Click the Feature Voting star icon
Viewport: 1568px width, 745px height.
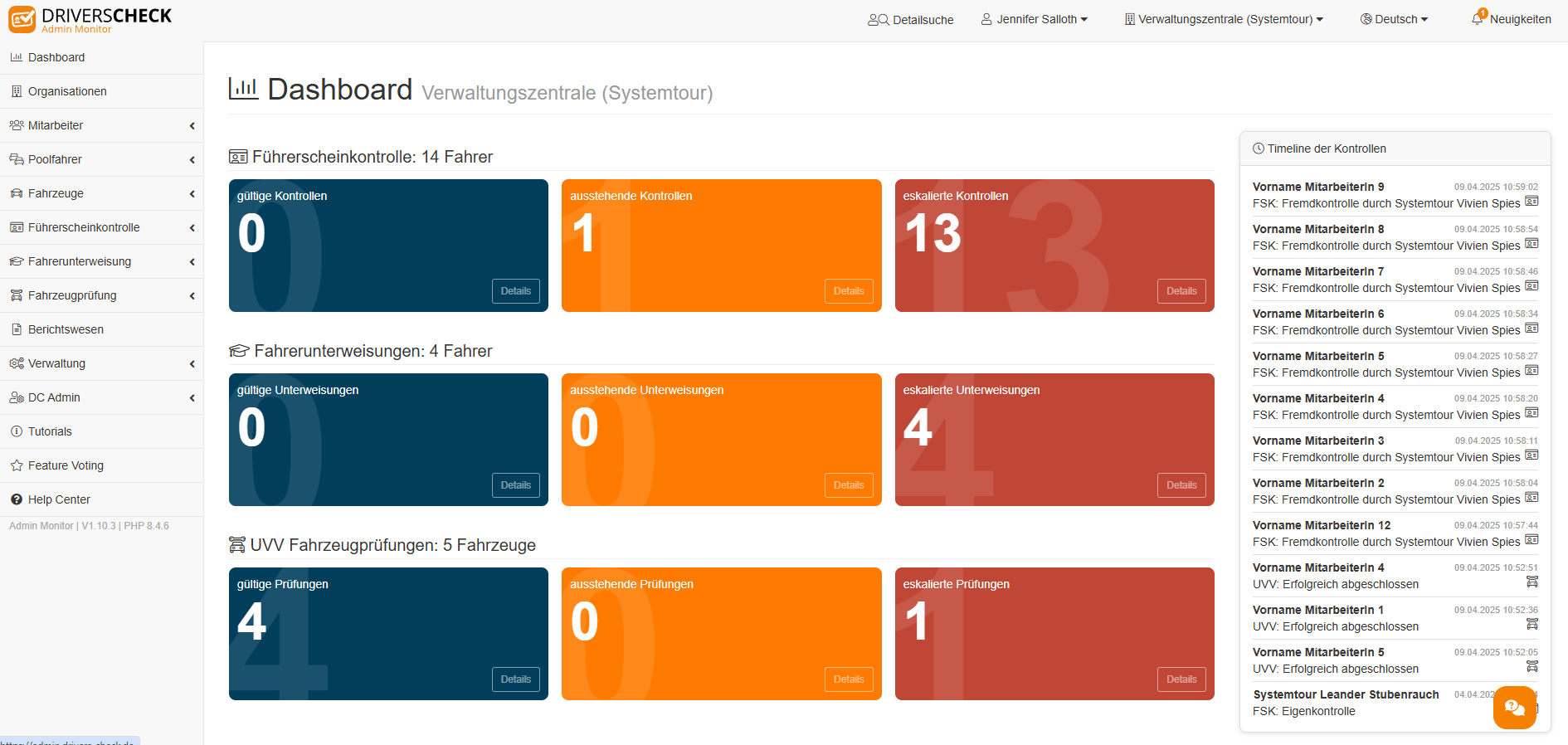(x=17, y=465)
